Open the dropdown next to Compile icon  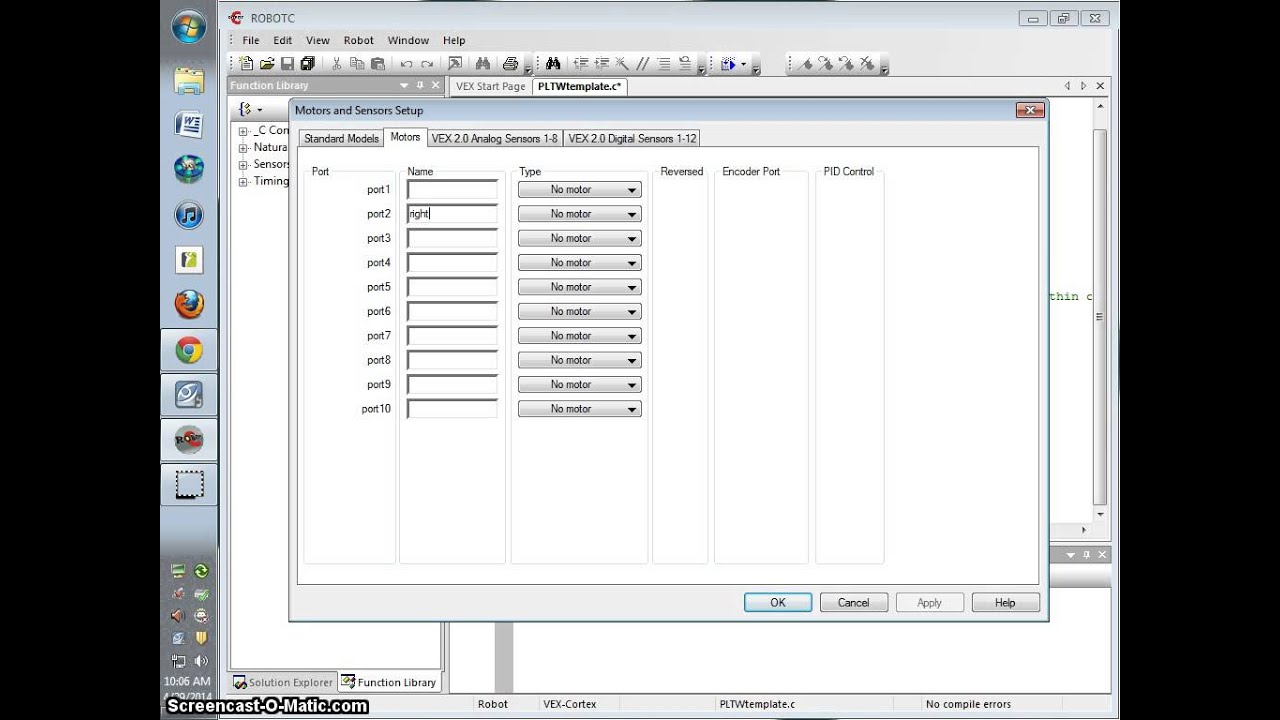(743, 65)
